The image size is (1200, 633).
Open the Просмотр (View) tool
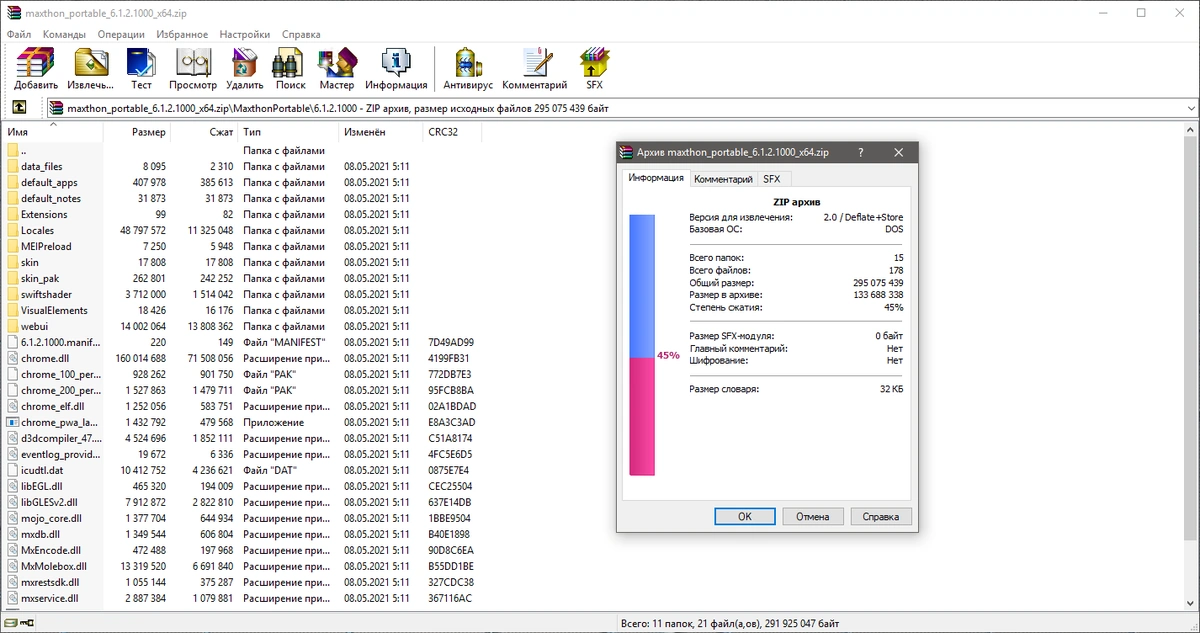tap(193, 68)
